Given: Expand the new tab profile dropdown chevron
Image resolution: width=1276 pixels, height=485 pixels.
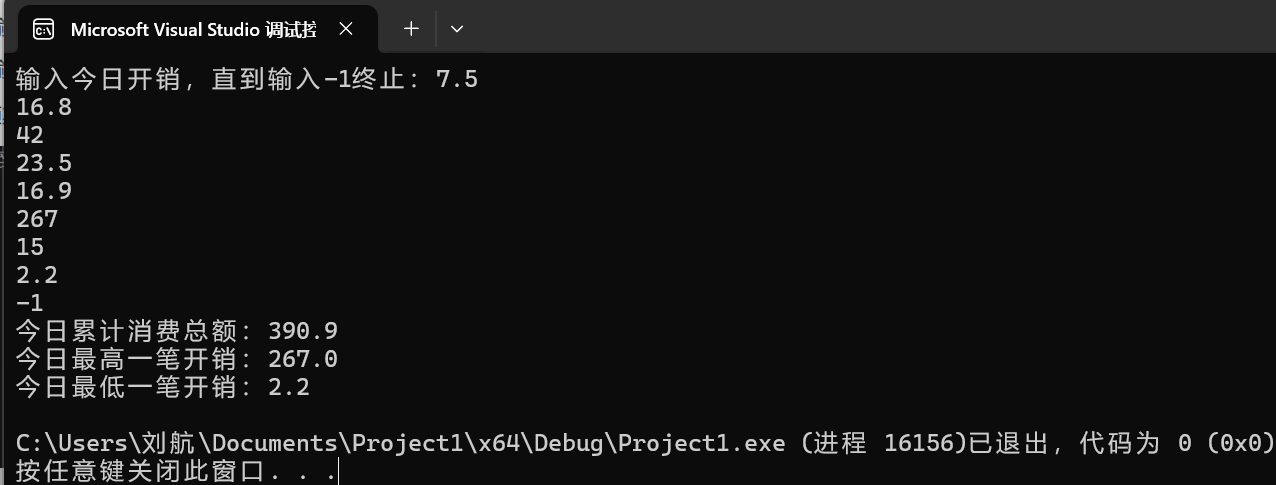Looking at the screenshot, I should pos(457,29).
